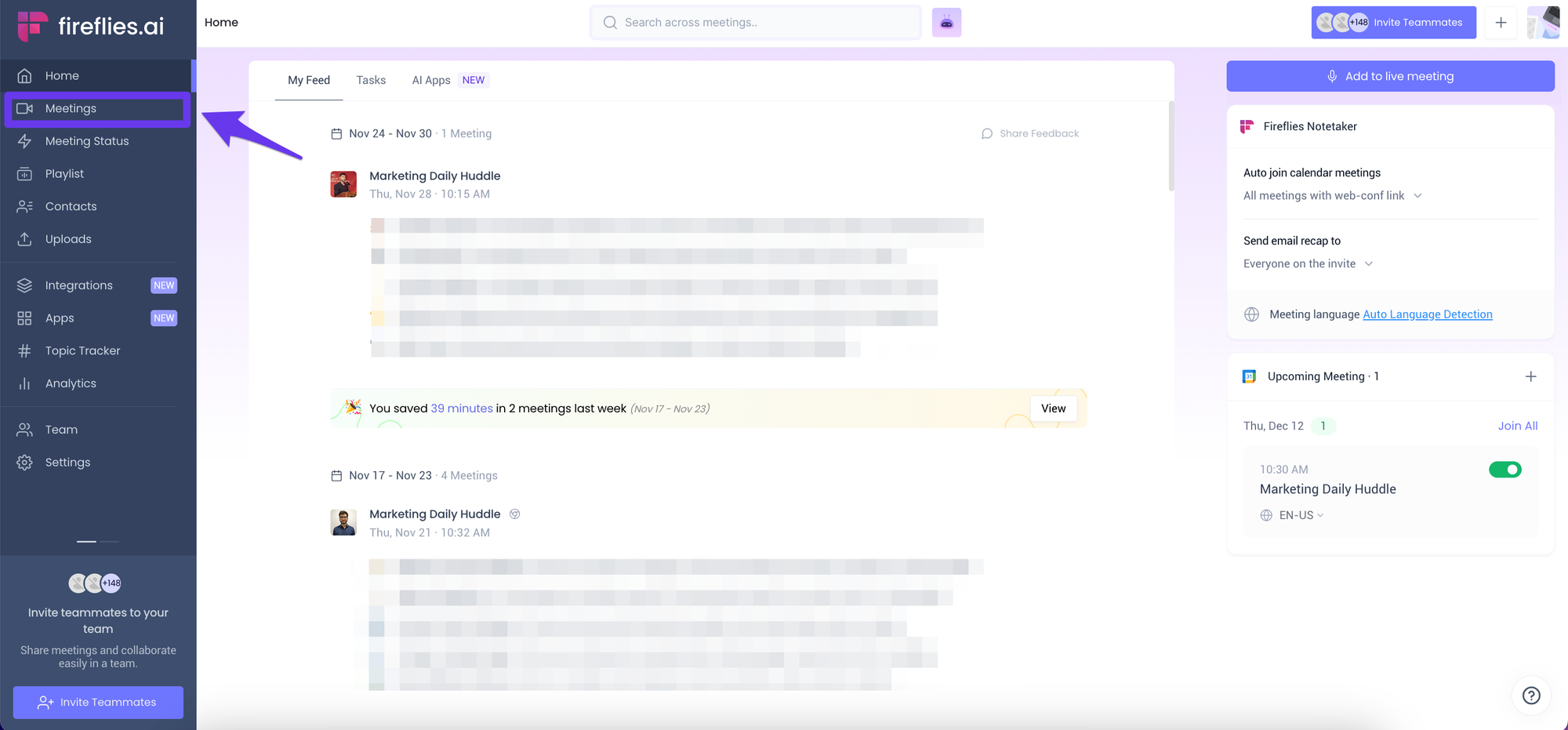This screenshot has height=730, width=1568.
Task: Open the Uploads sidebar icon
Action: (x=25, y=239)
